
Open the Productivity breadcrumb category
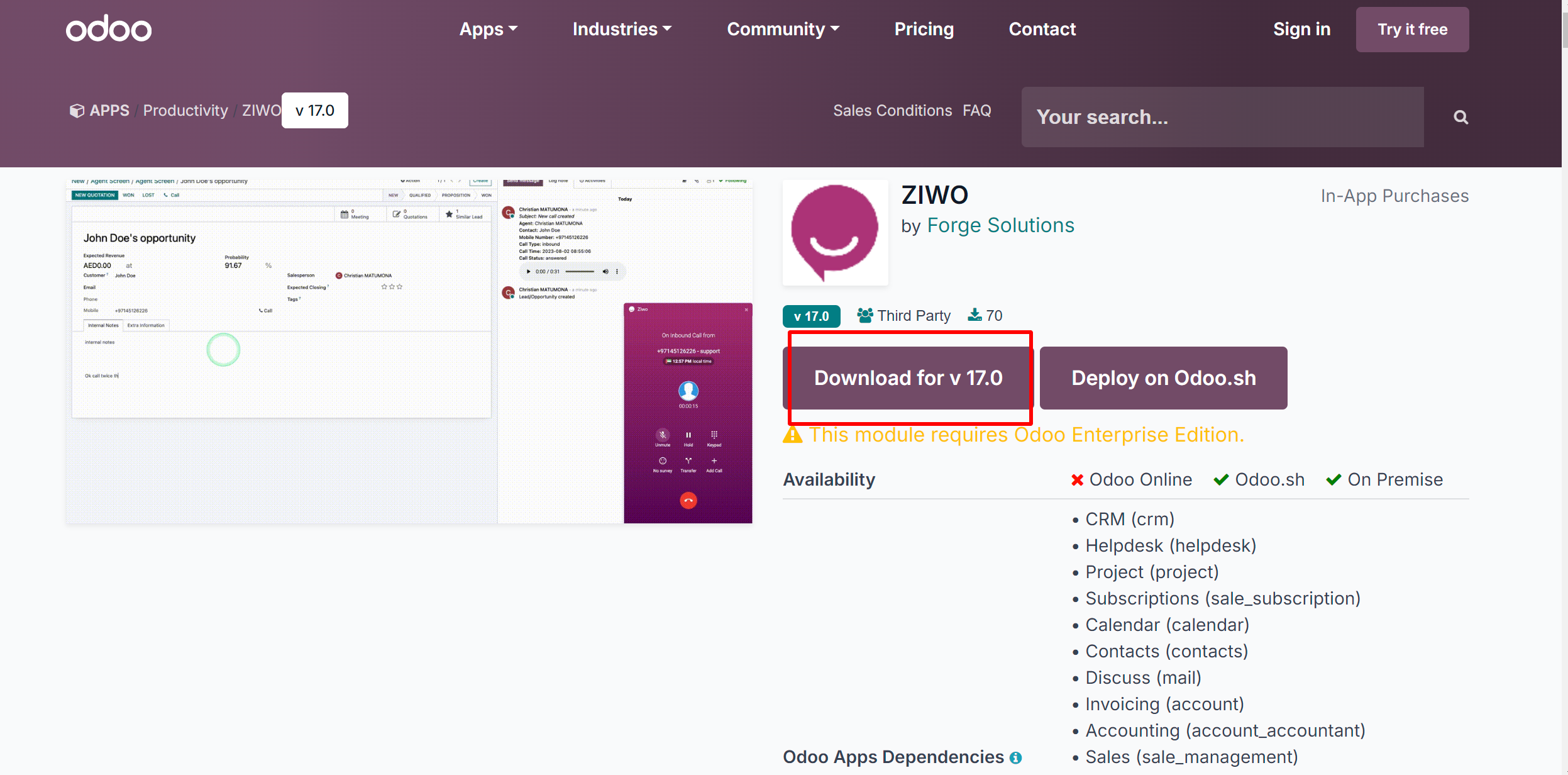pyautogui.click(x=185, y=111)
